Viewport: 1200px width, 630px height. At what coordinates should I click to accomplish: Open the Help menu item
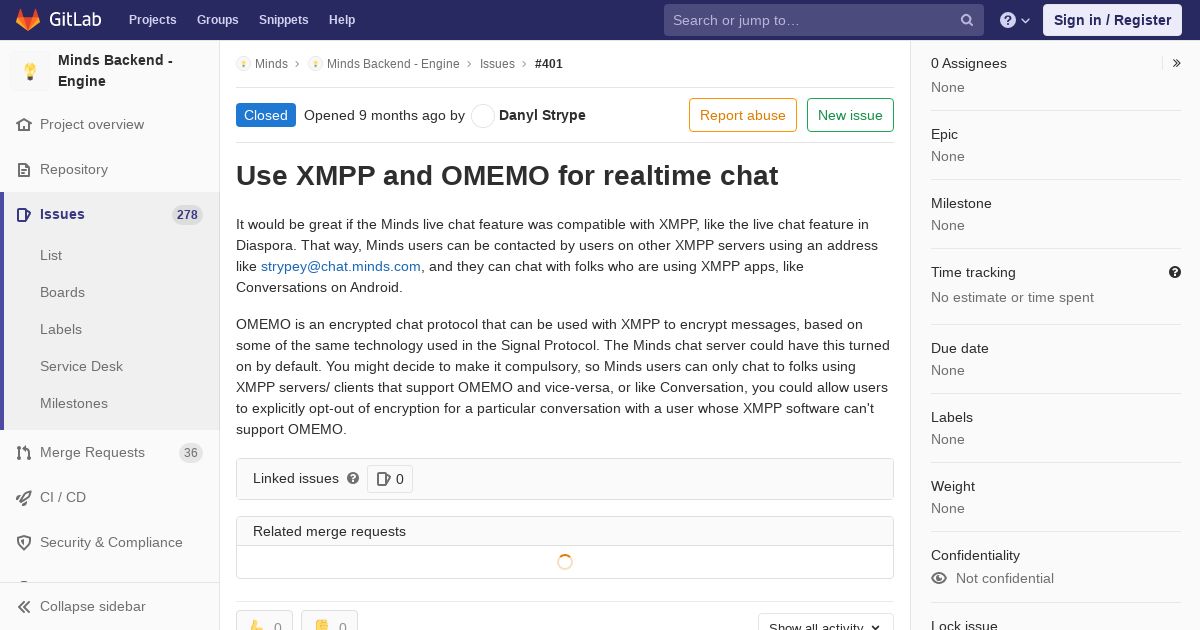pos(342,20)
